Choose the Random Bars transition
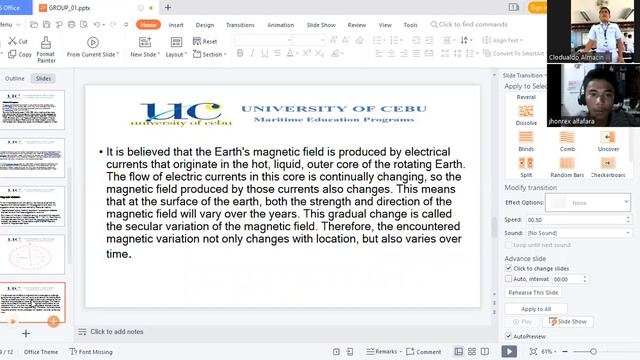The image size is (640, 360). click(567, 167)
